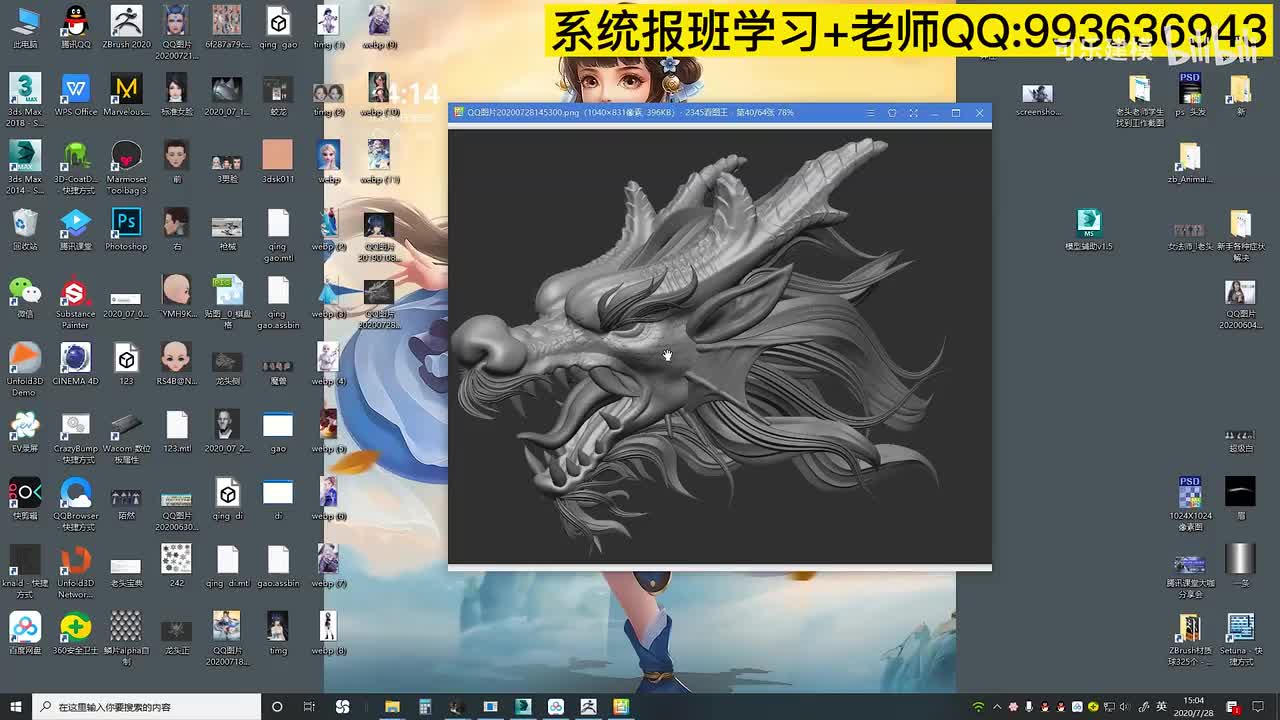Select the 1024X1024像素图 PSD file

tap(1189, 504)
